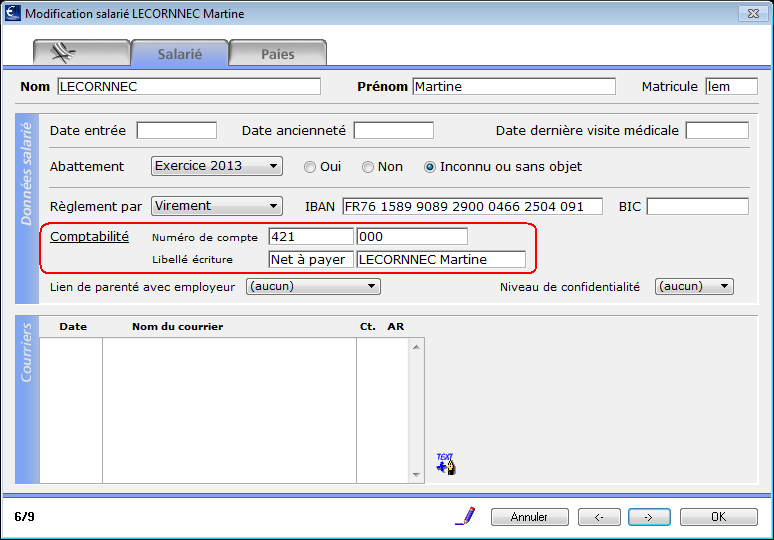
Task: Click Libellé écriture field Net à payer
Action: 311,259
